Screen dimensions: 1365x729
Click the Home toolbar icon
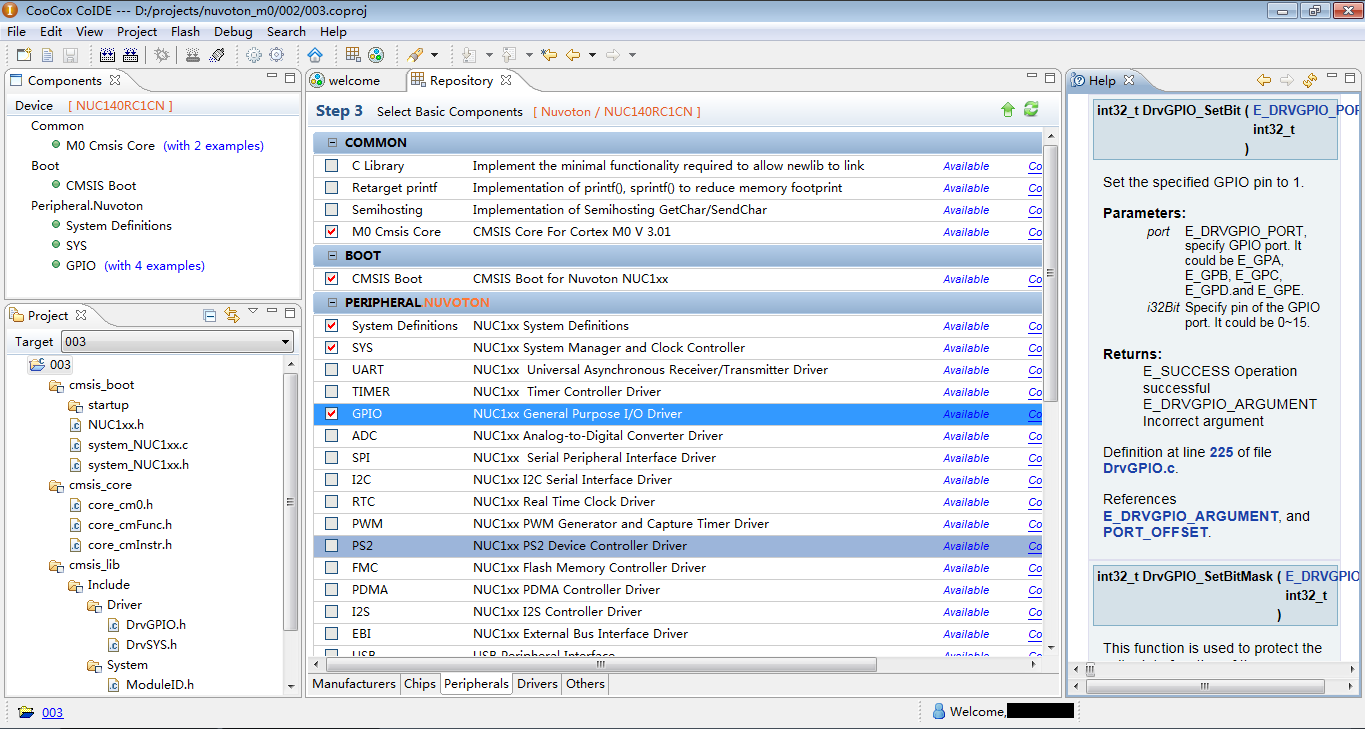tap(315, 55)
